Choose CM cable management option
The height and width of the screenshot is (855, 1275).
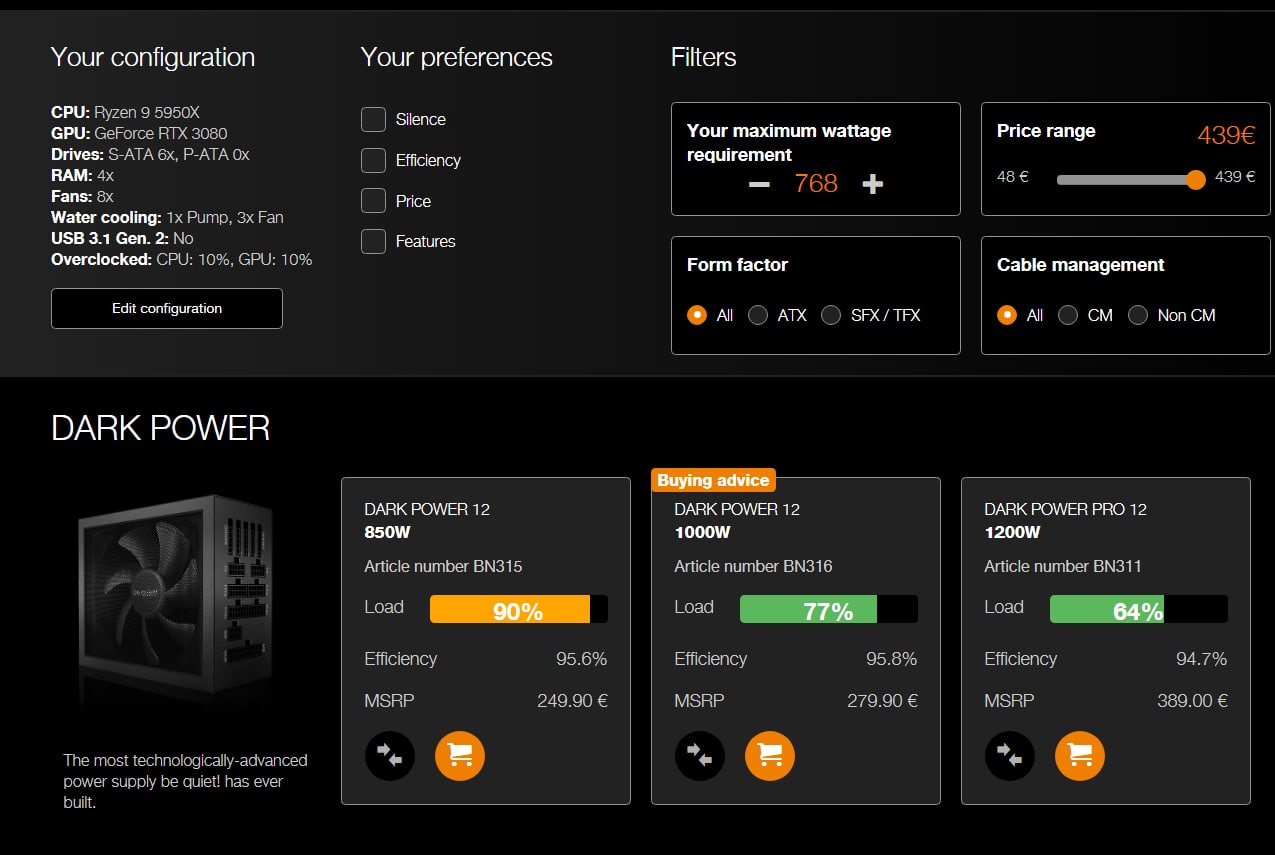pos(1068,315)
